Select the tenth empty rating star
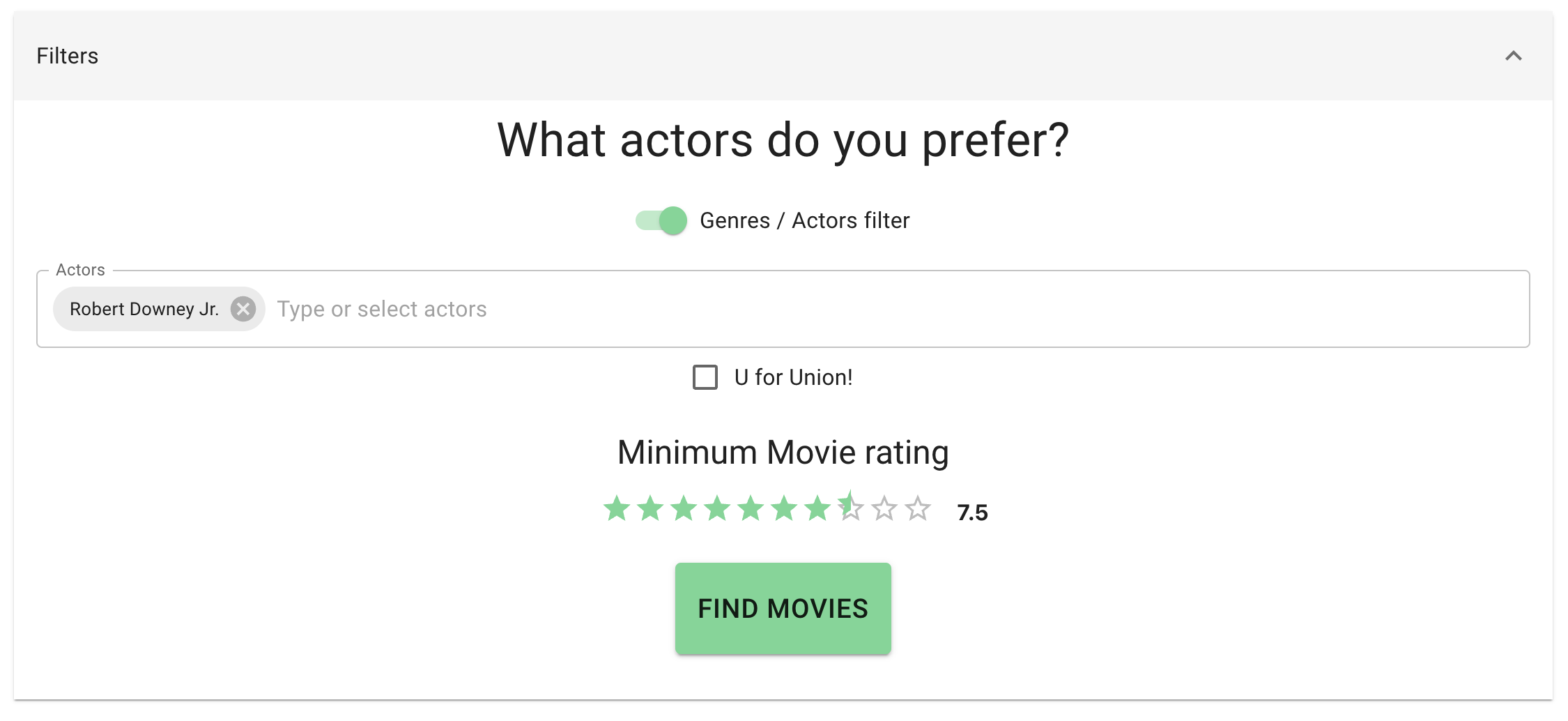 point(918,508)
